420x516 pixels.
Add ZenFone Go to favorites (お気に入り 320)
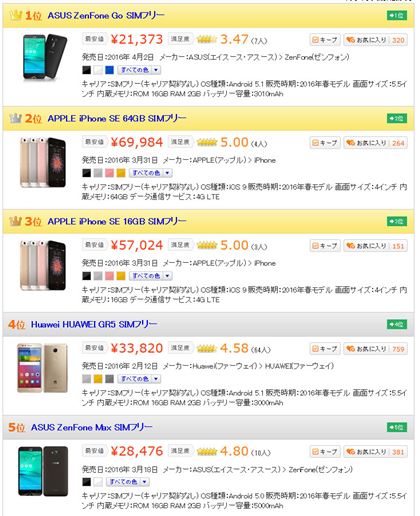(x=375, y=40)
